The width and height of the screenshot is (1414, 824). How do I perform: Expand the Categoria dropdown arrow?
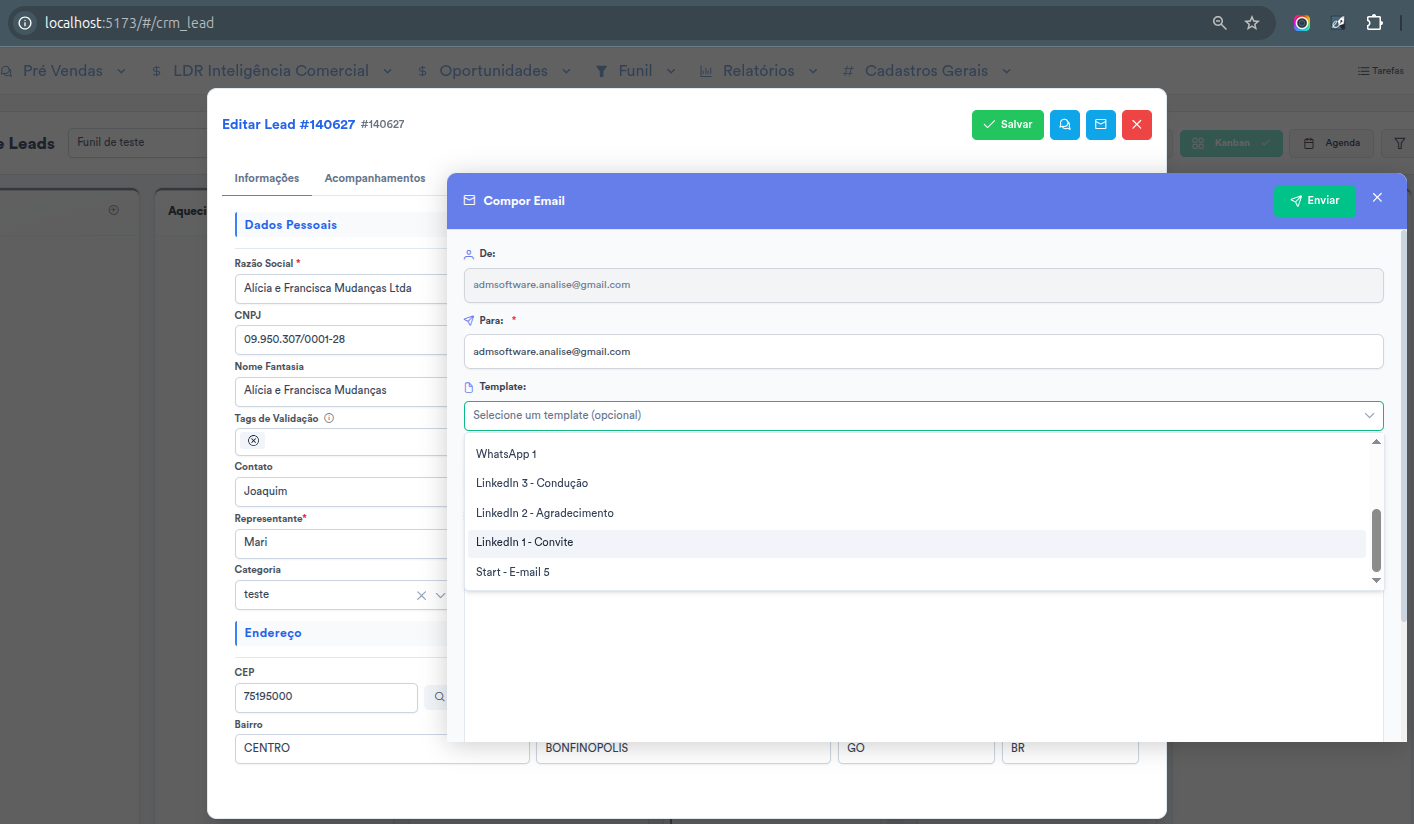[440, 595]
